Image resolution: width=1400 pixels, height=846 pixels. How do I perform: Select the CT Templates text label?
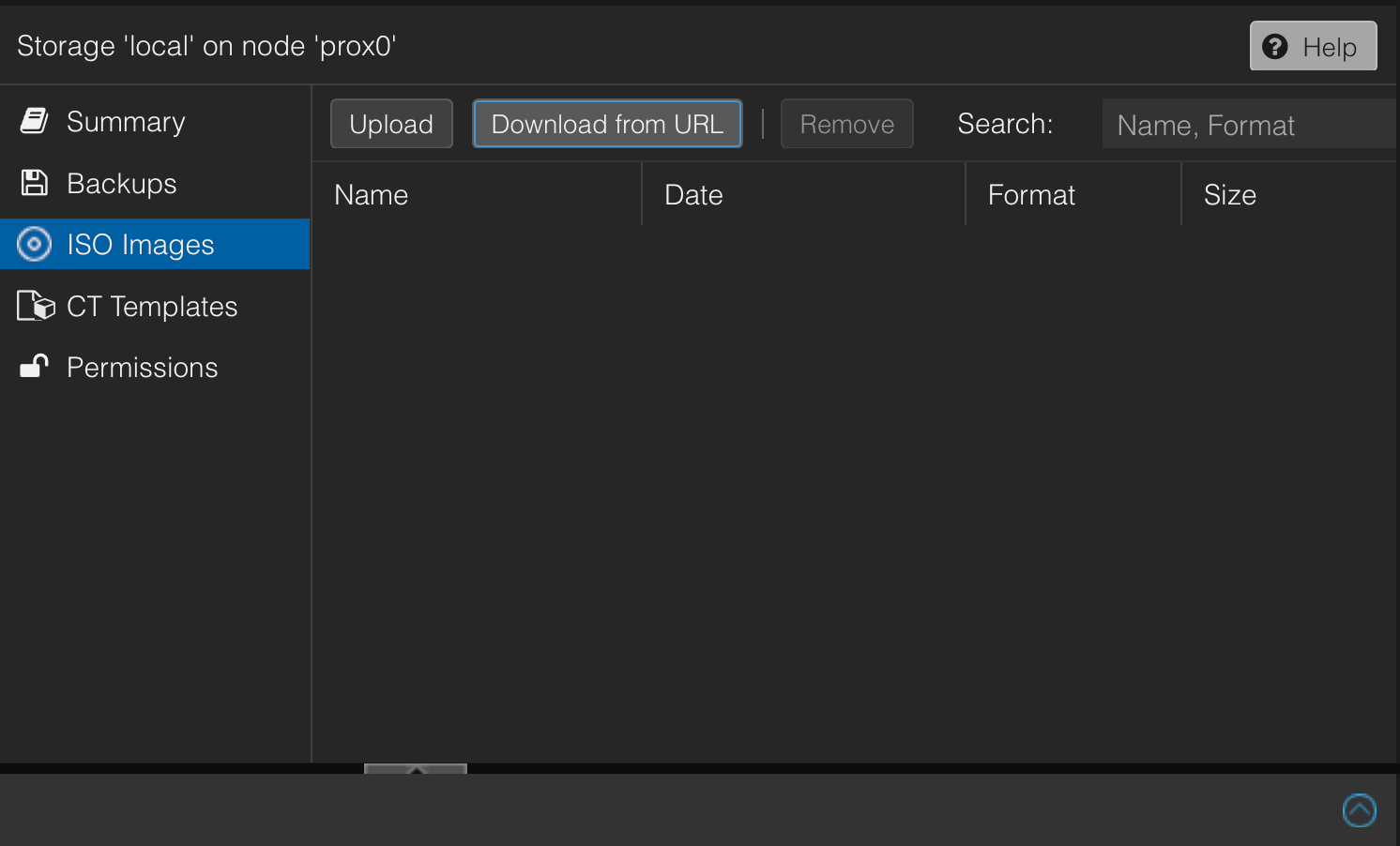(x=152, y=307)
